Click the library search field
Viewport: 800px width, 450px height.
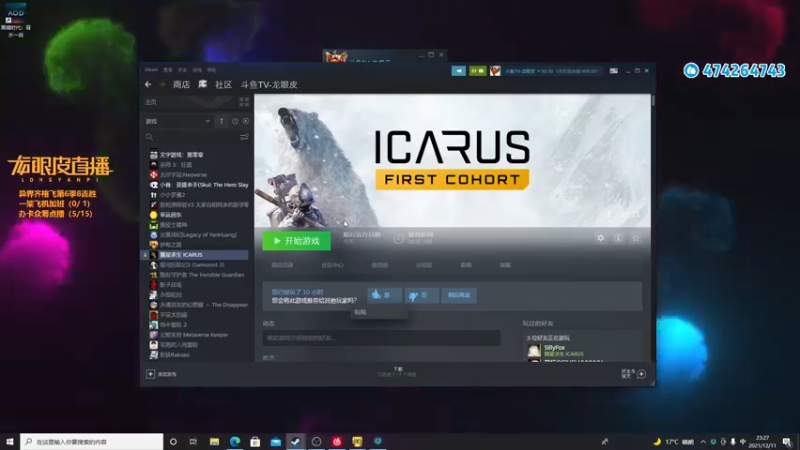pos(191,137)
